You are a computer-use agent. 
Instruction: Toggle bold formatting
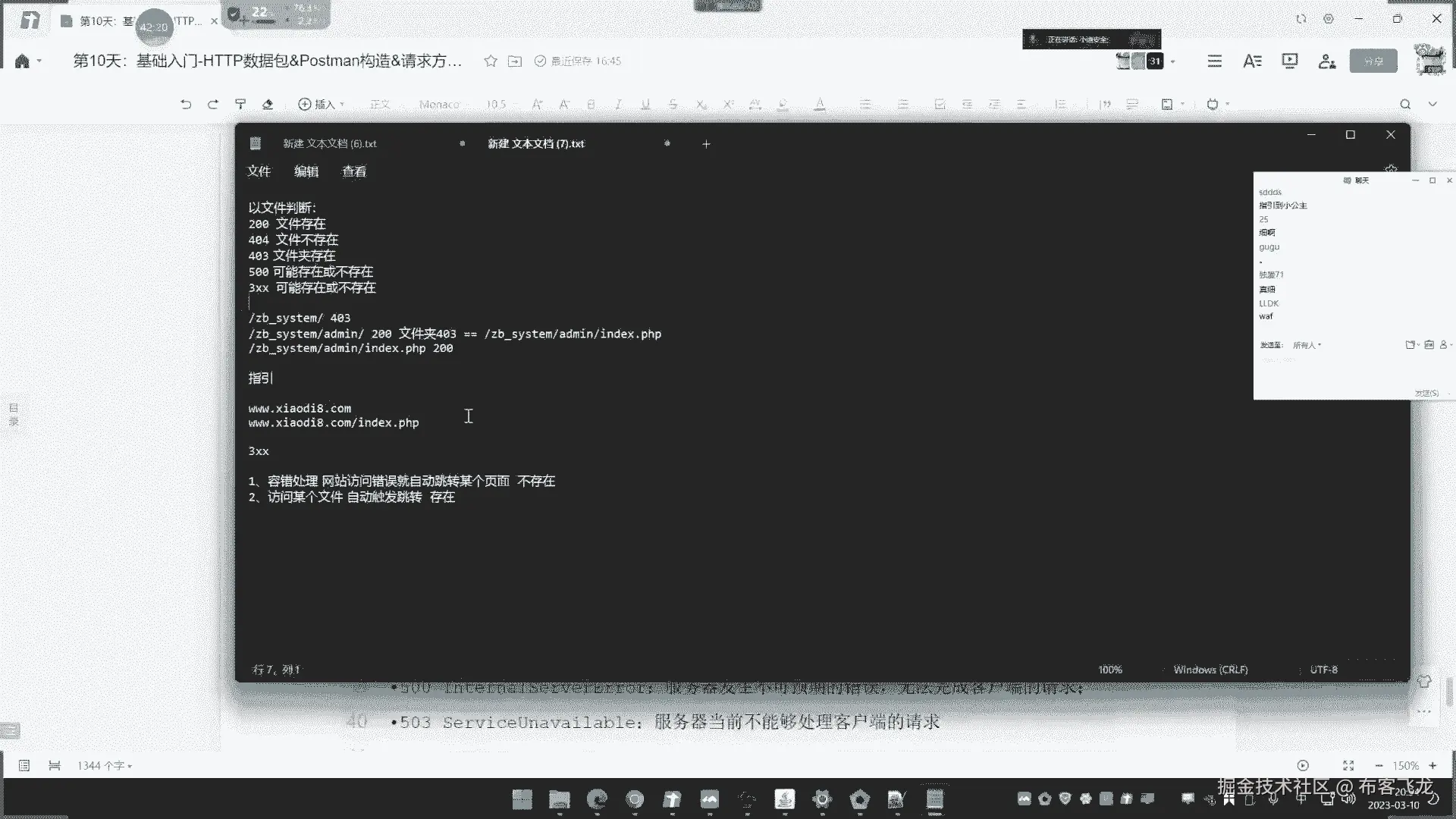(591, 105)
